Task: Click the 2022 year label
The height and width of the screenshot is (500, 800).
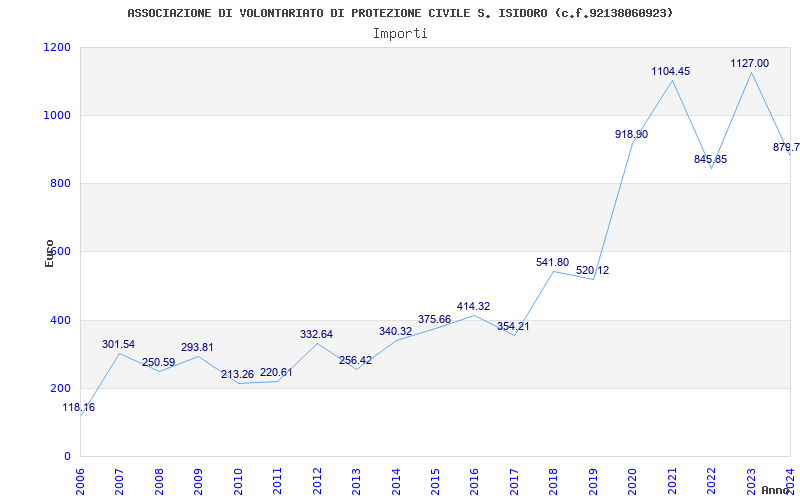Action: point(712,482)
